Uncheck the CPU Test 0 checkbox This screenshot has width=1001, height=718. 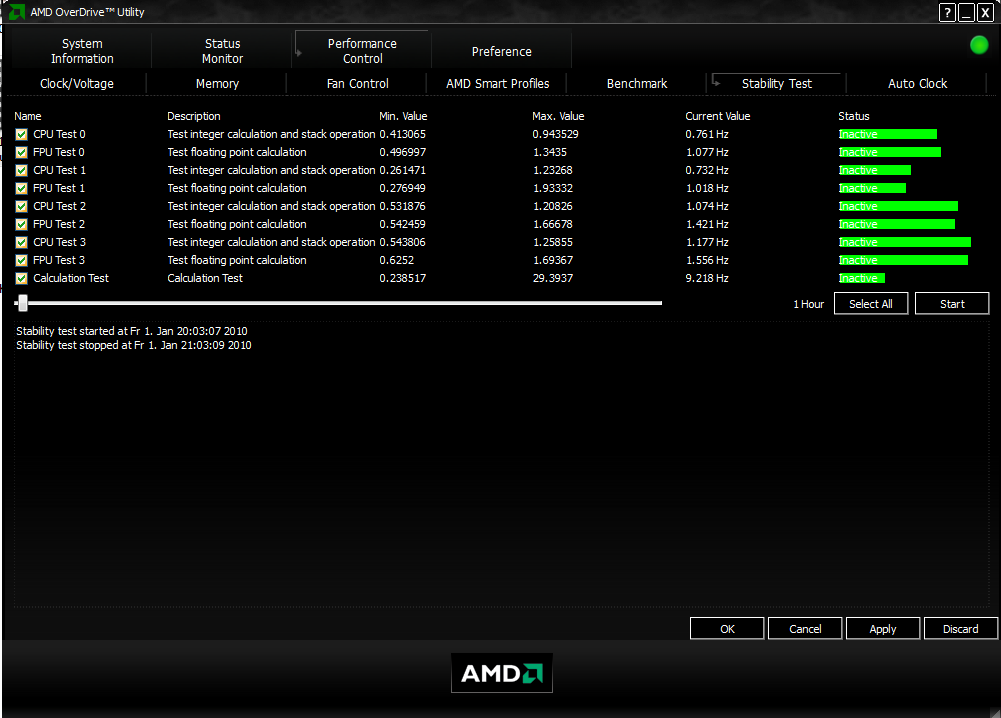click(x=22, y=134)
